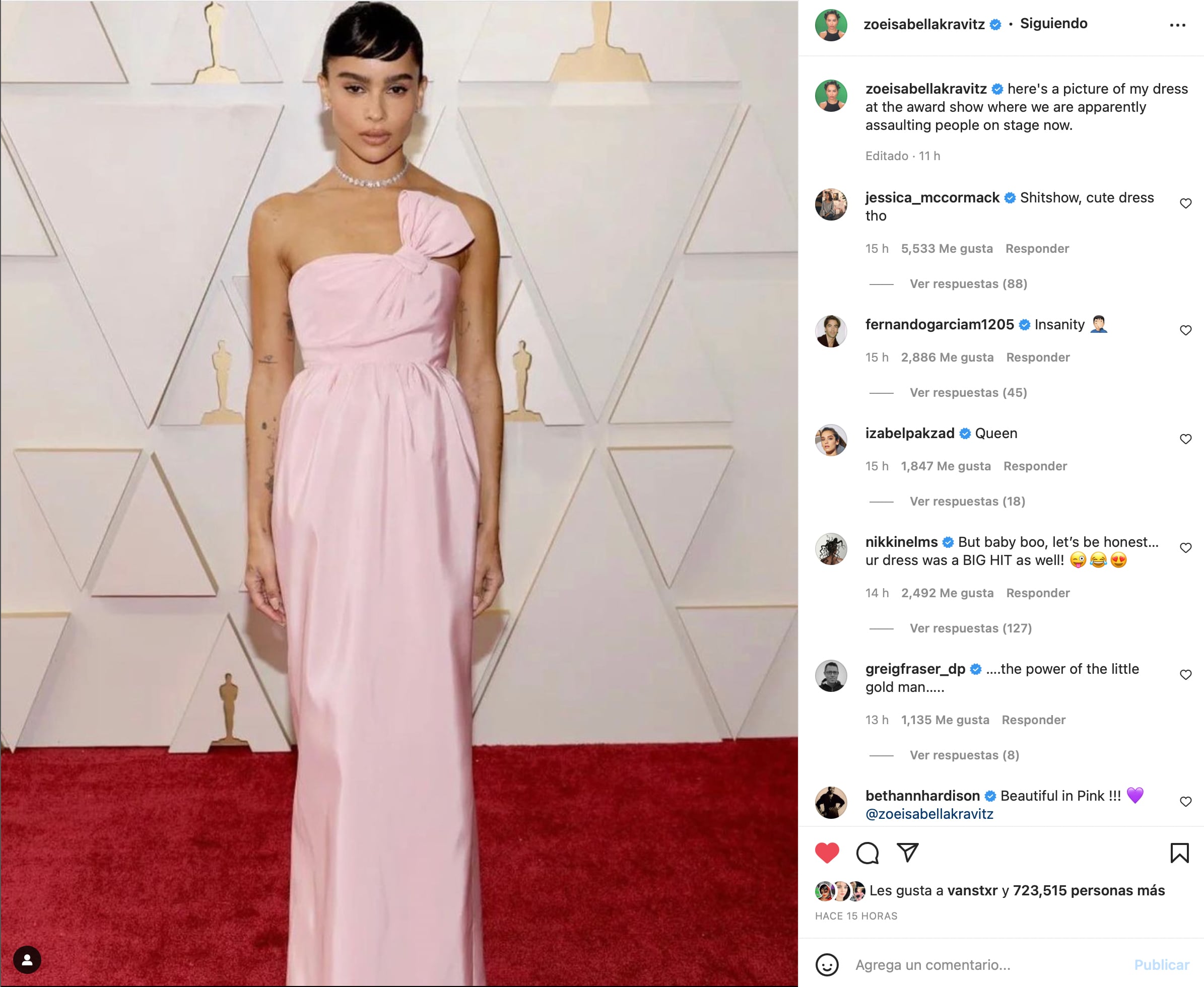Expand Ver respuestas (127) replies
This screenshot has width=1204, height=987.
pyautogui.click(x=970, y=628)
